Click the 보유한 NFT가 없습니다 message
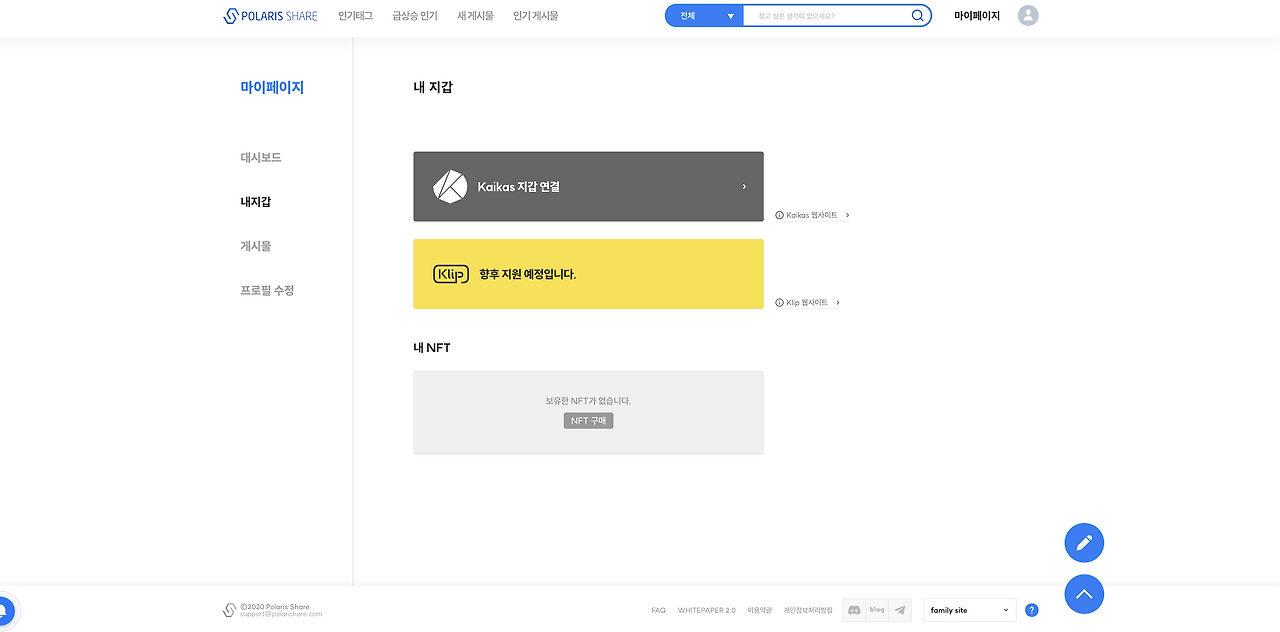The width and height of the screenshot is (1280, 632). [588, 401]
